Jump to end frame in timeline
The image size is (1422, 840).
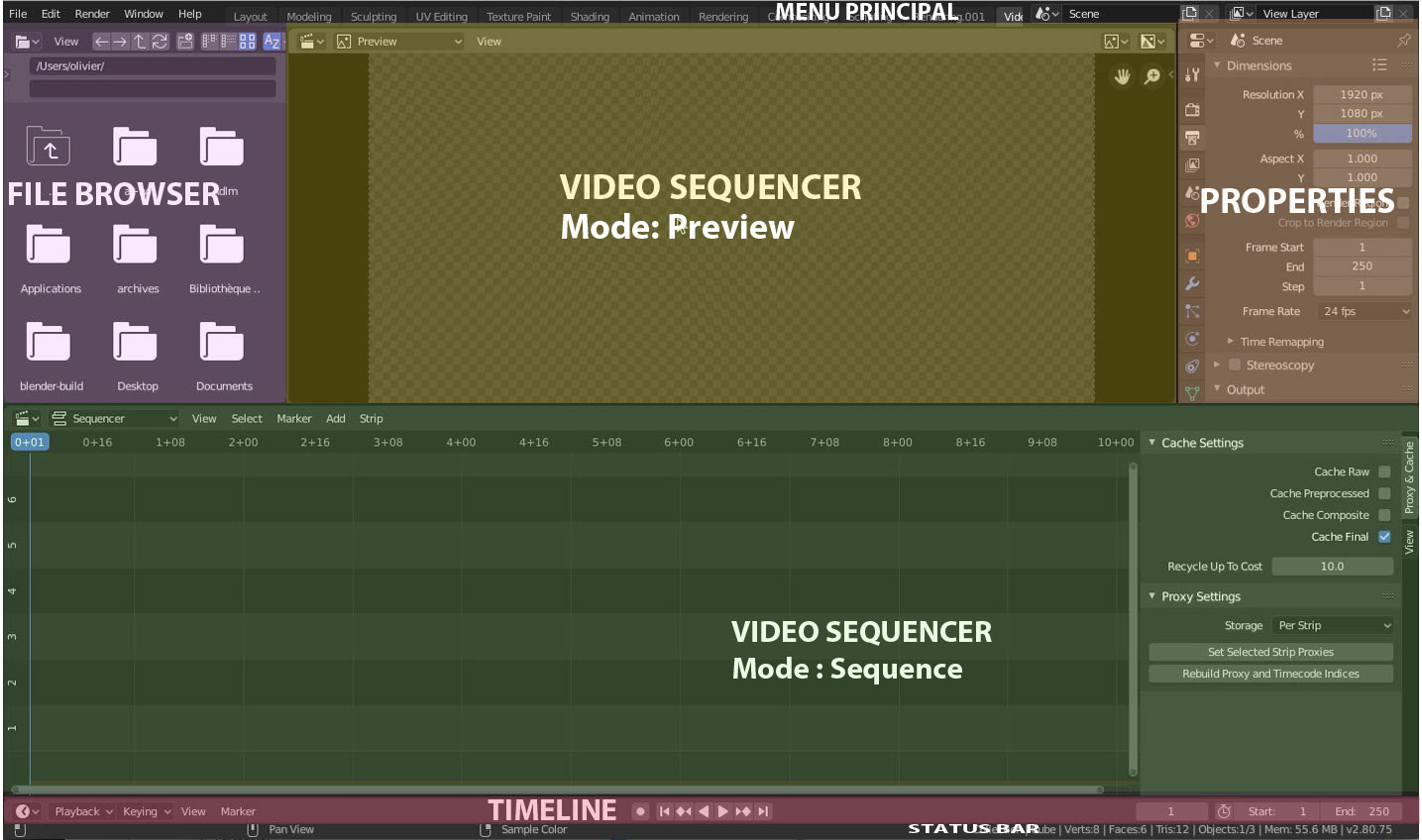click(763, 811)
